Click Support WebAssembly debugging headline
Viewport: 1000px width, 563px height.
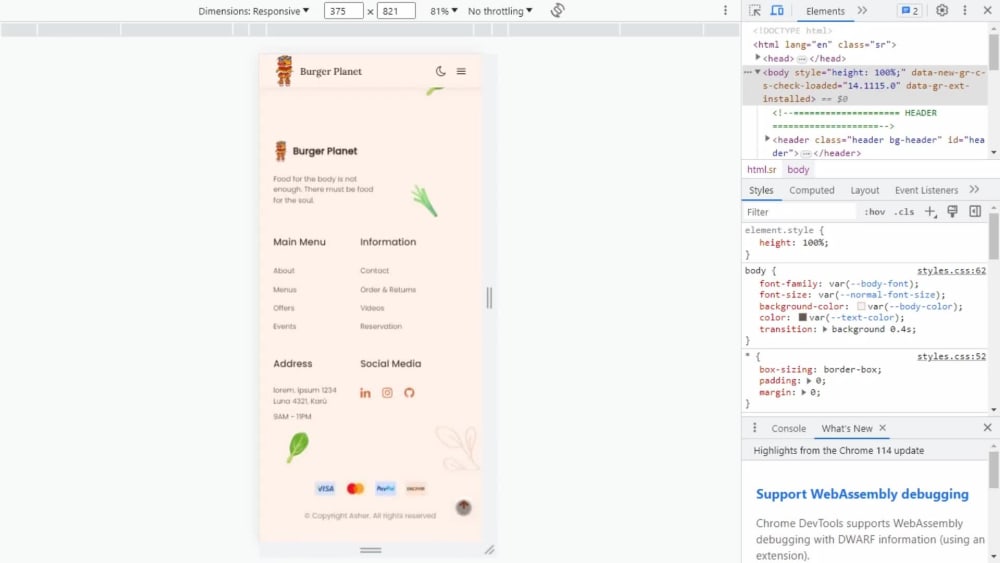[x=862, y=494]
